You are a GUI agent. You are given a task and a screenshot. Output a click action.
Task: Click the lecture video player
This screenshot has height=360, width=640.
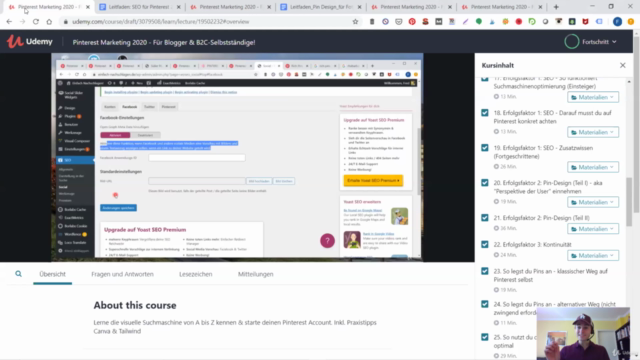point(237,157)
